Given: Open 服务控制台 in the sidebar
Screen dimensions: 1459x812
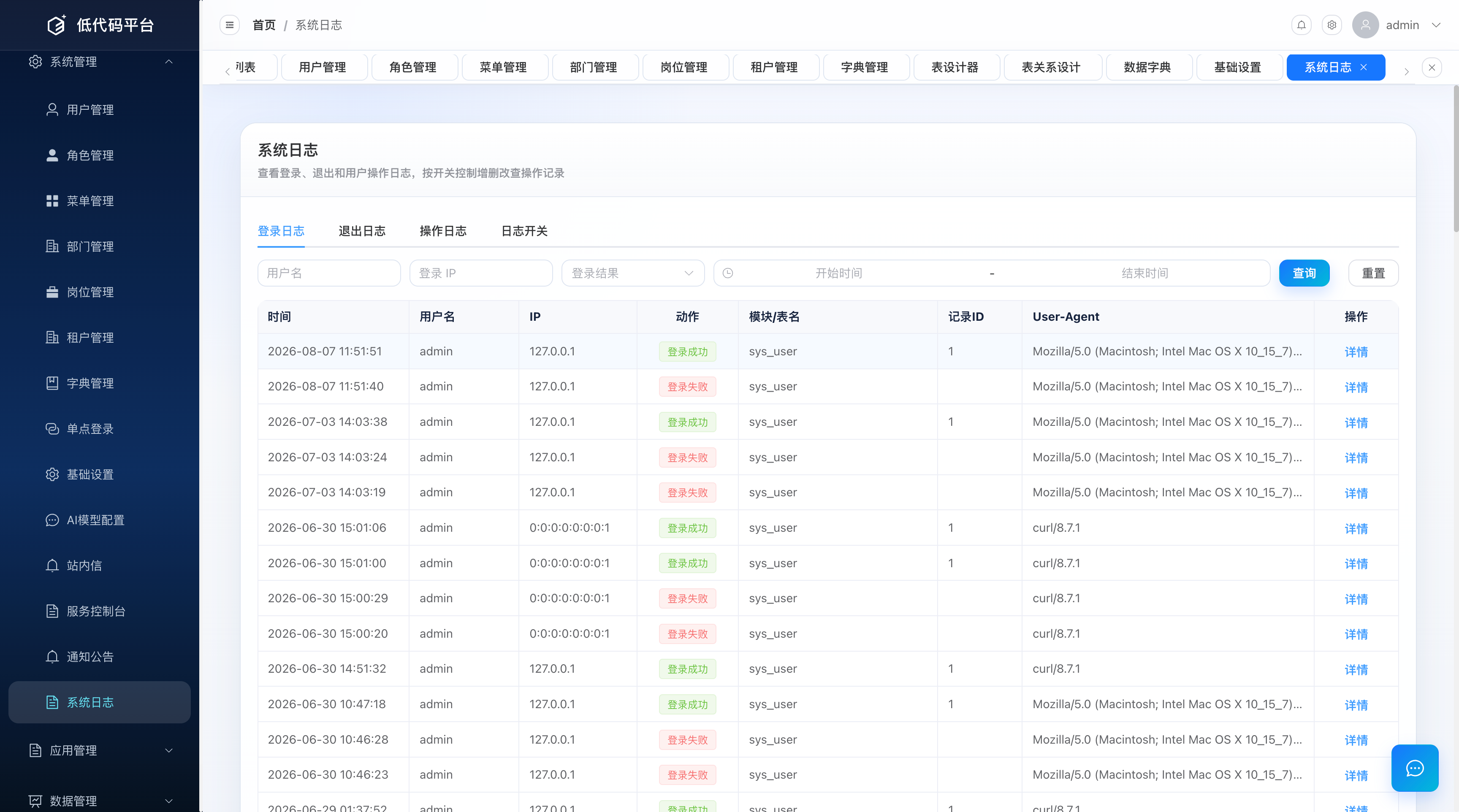Looking at the screenshot, I should [x=100, y=611].
